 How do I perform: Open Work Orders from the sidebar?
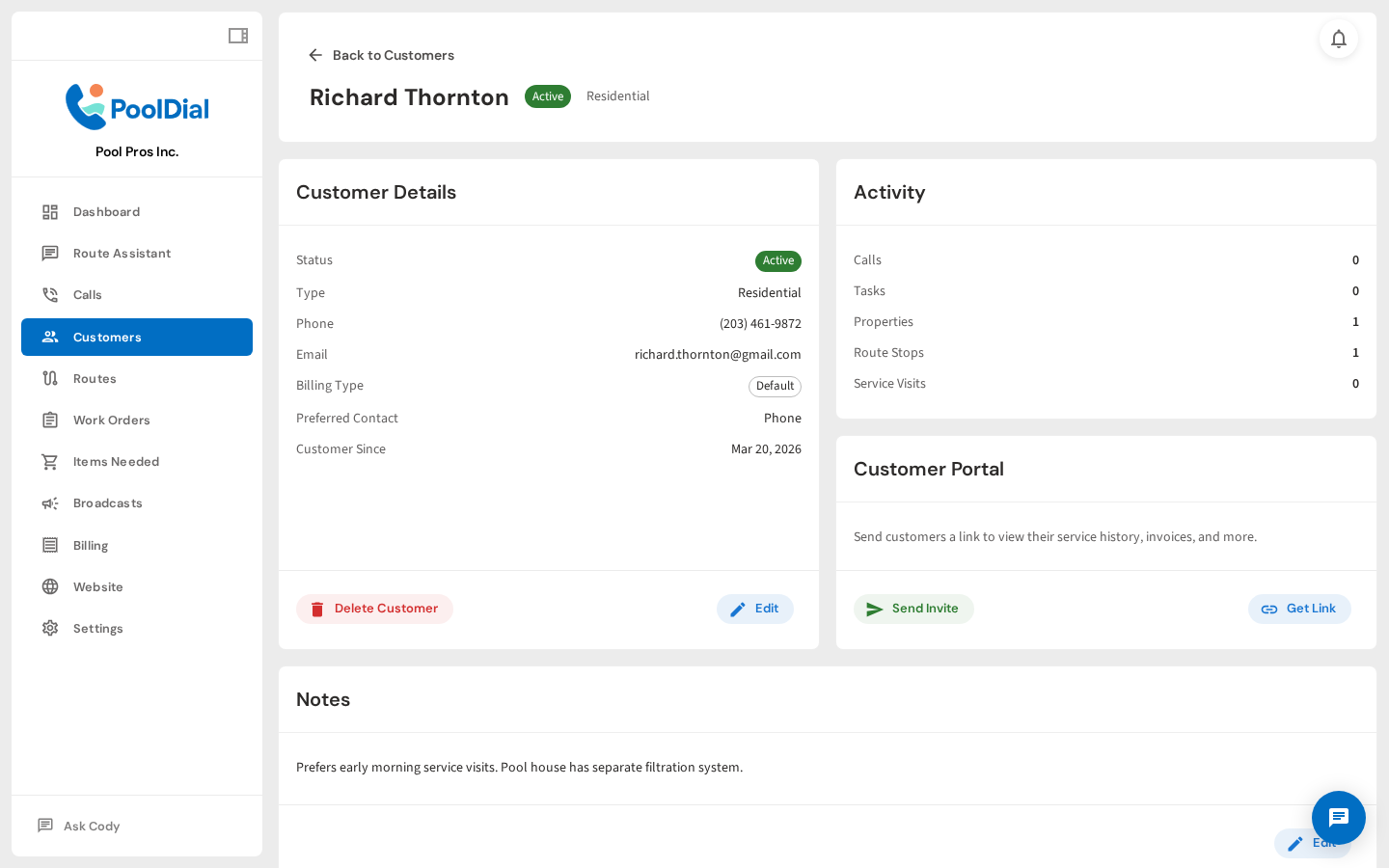[x=110, y=420]
